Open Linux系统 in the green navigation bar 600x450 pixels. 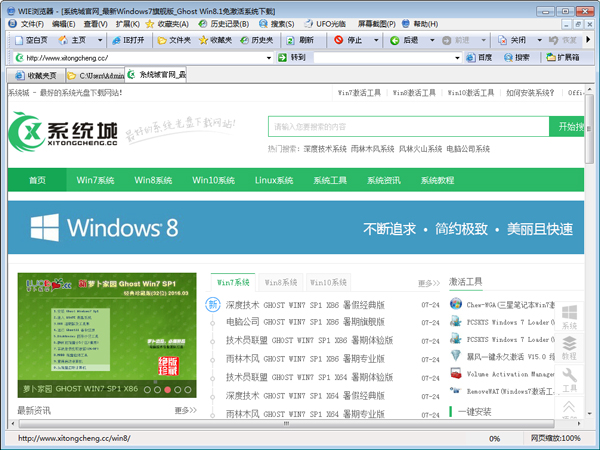[x=274, y=180]
